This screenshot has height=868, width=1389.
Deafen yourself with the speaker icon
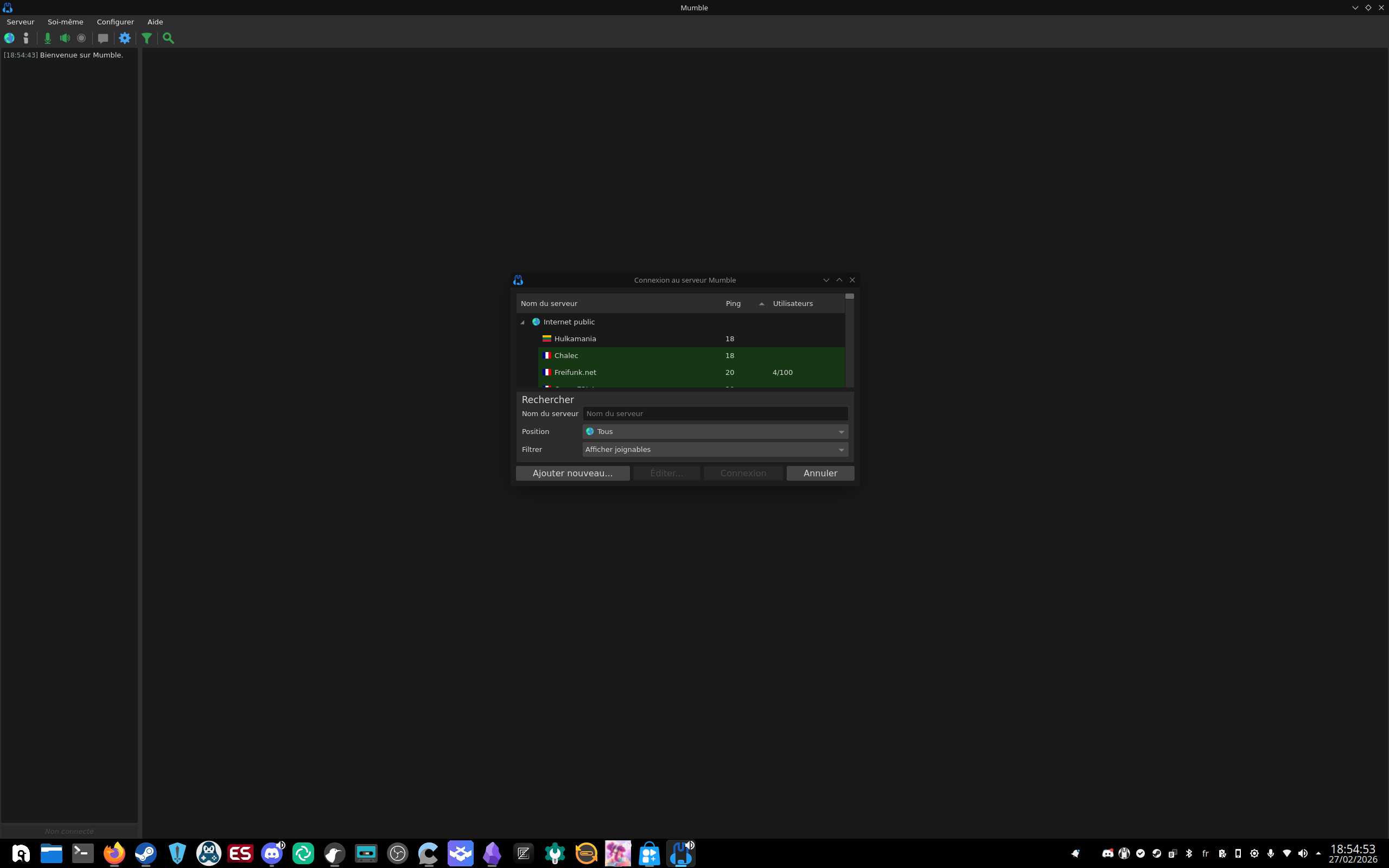coord(65,38)
